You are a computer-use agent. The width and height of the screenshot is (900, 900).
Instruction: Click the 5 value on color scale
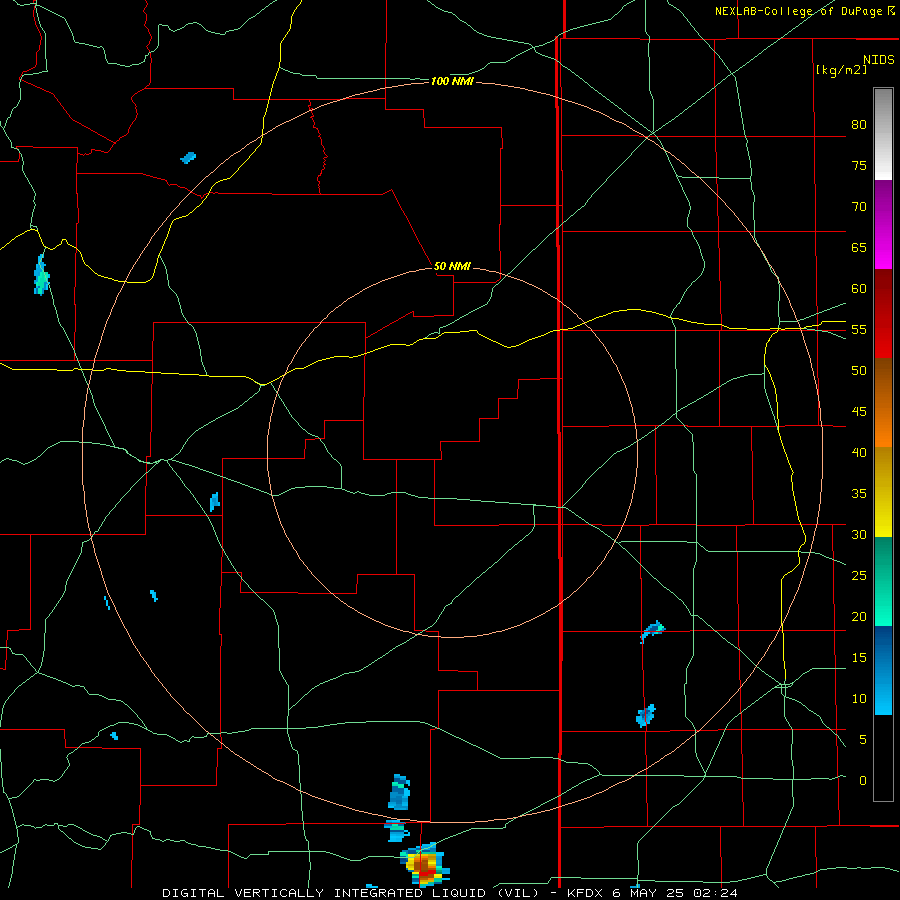[x=863, y=740]
